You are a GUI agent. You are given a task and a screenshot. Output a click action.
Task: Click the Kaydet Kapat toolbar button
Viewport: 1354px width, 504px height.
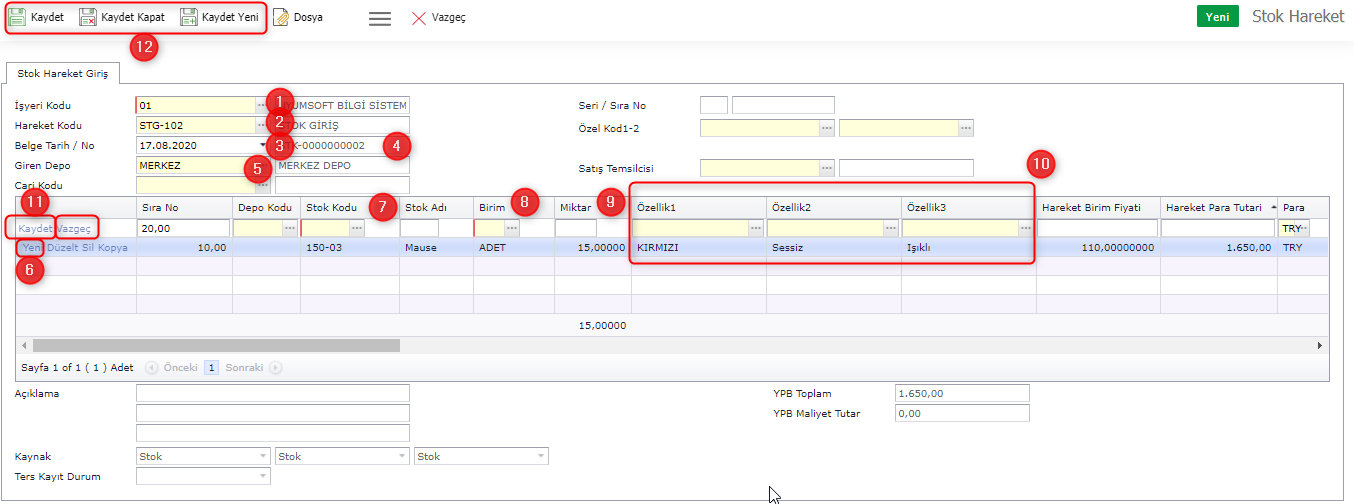click(x=122, y=17)
